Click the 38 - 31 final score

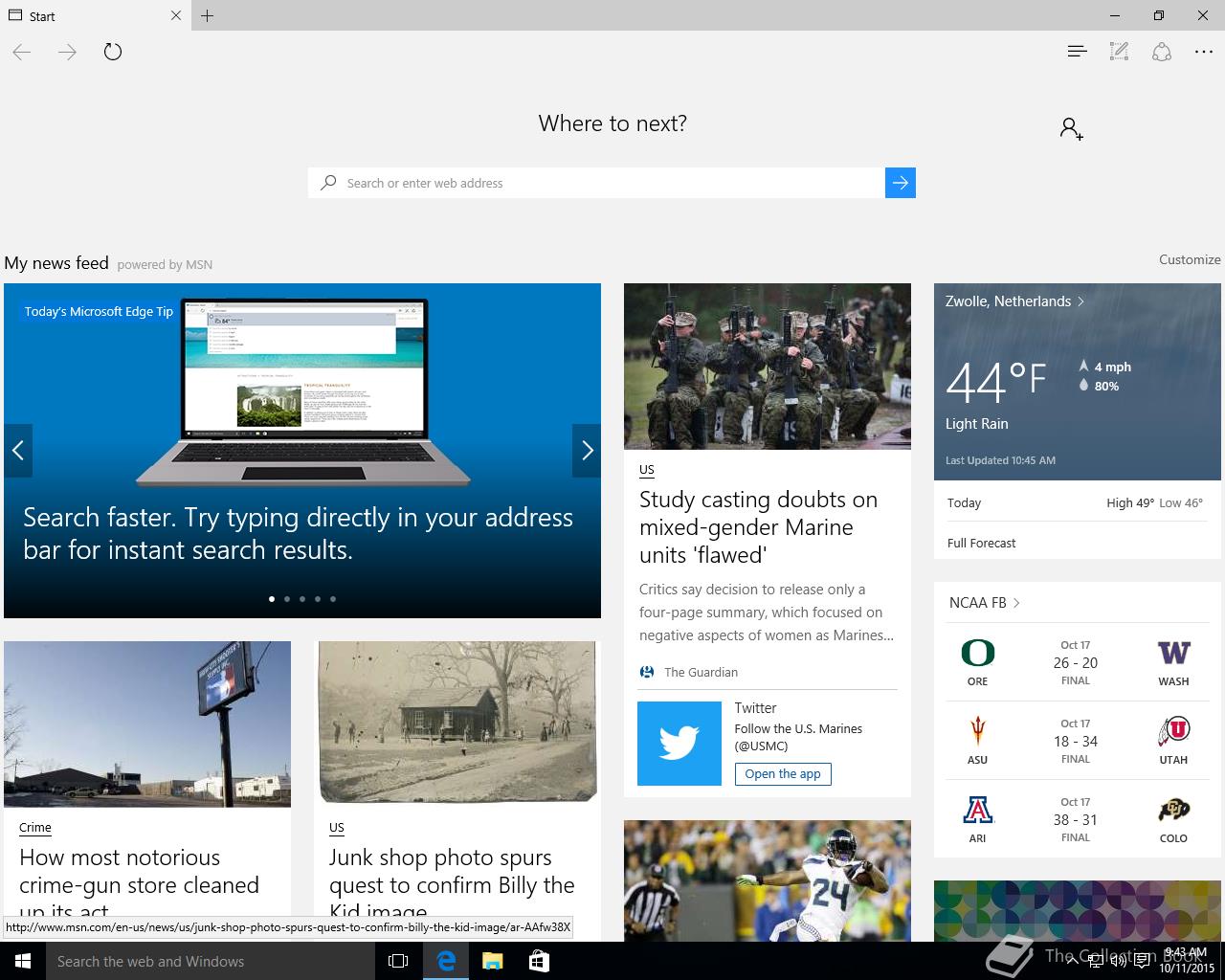tap(1076, 819)
